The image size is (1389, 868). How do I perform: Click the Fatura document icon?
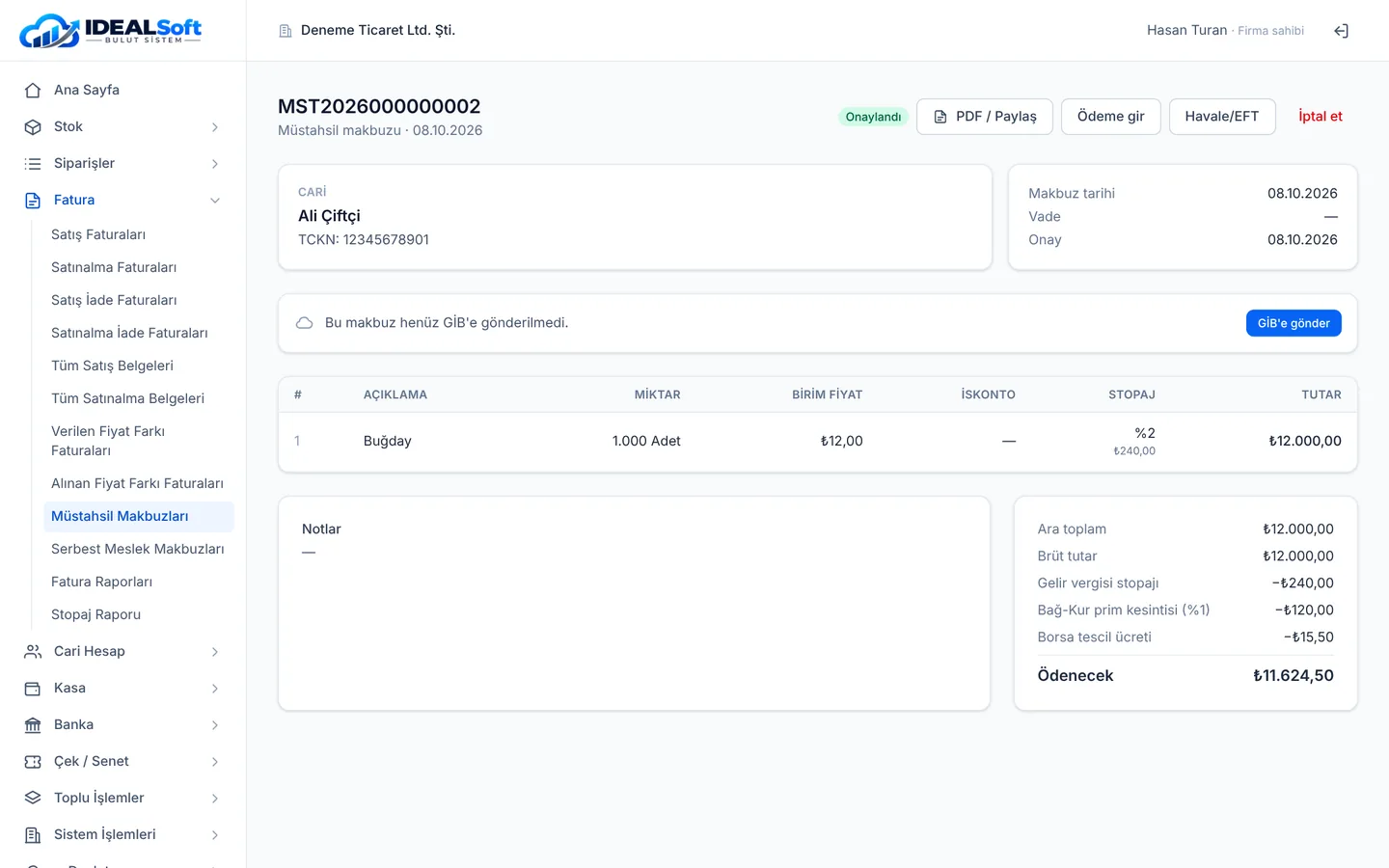(33, 200)
